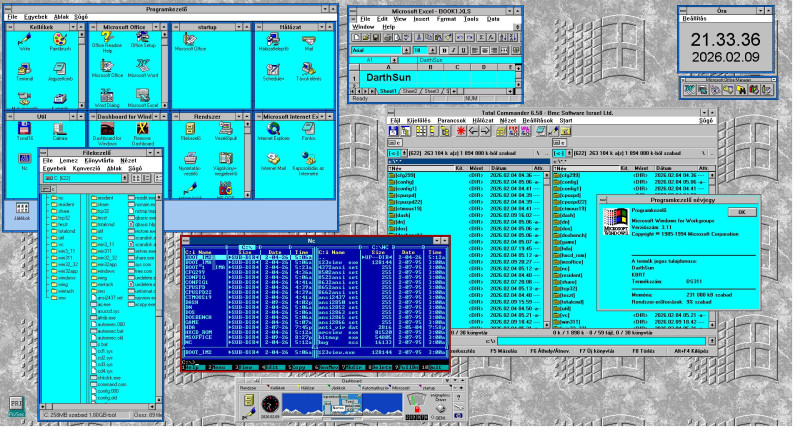Image resolution: width=800 pixels, height=434 pixels.
Task: Click the Undo icon in Excel toolbar
Action: point(460,37)
